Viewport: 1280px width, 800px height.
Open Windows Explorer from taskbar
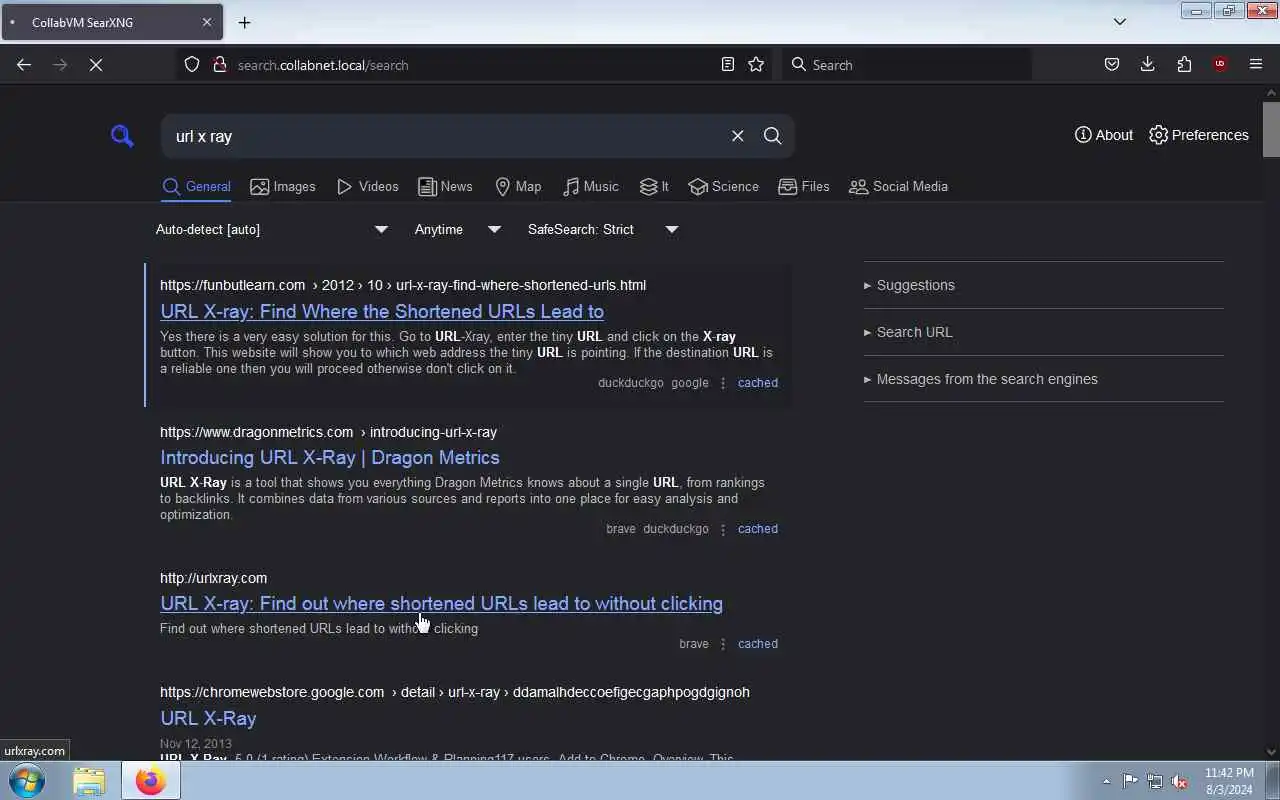pyautogui.click(x=89, y=780)
